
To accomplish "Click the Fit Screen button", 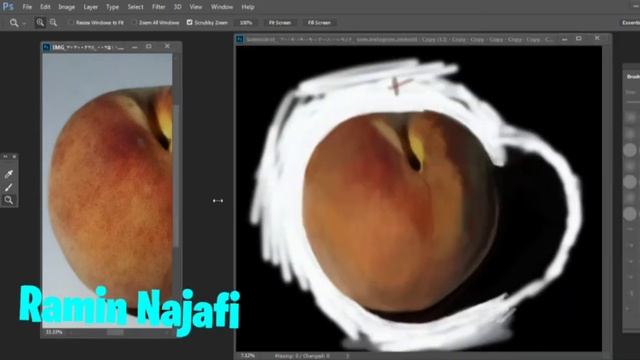I will coord(280,23).
